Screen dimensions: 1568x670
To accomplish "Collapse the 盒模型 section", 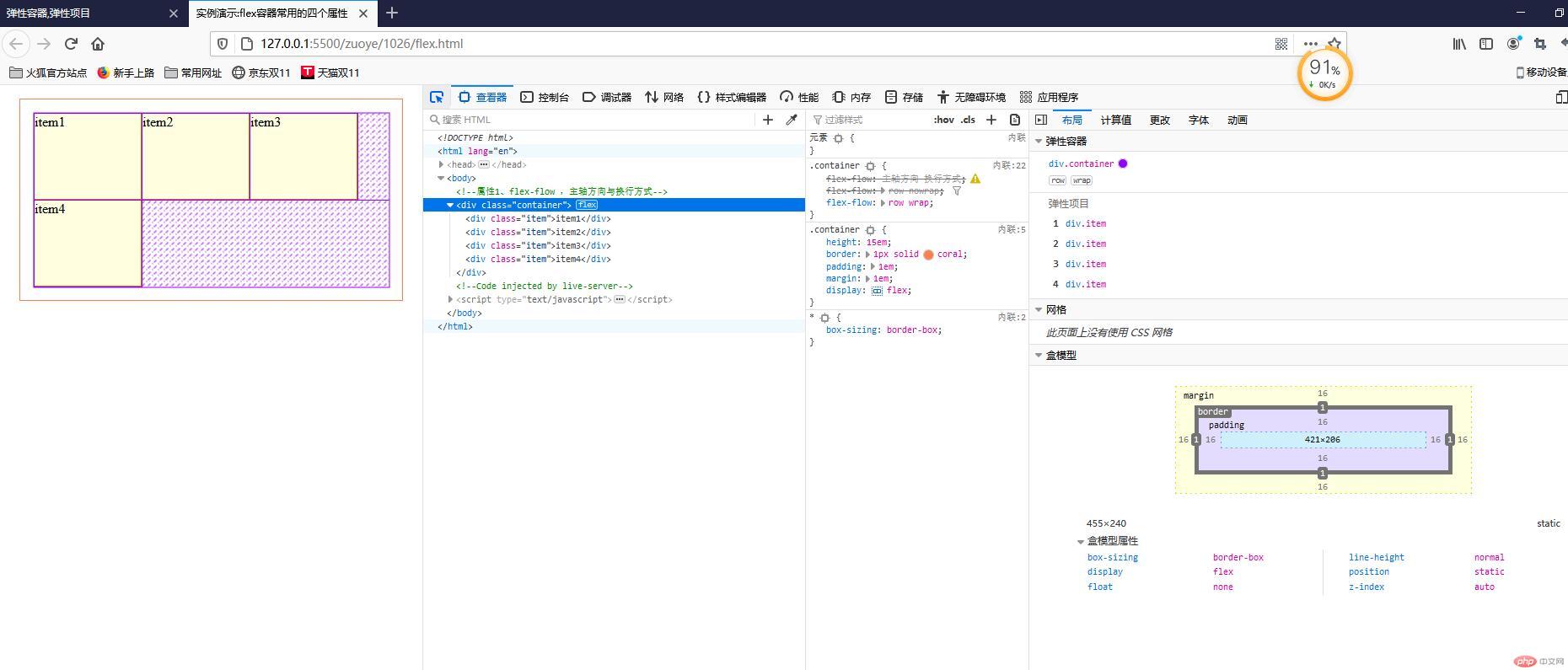I will 1039,356.
